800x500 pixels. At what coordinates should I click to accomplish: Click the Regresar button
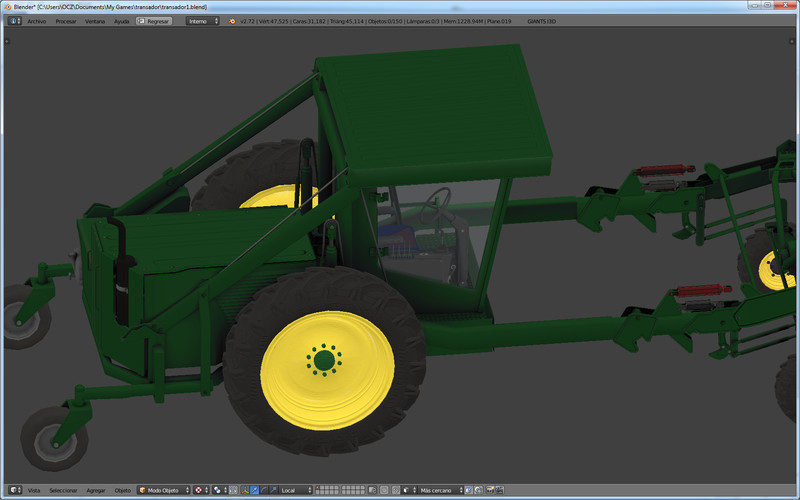[154, 20]
